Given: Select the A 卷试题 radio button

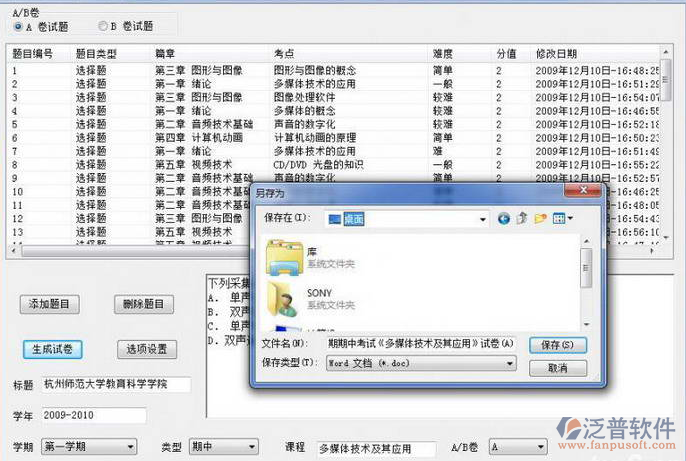Looking at the screenshot, I should (18, 27).
